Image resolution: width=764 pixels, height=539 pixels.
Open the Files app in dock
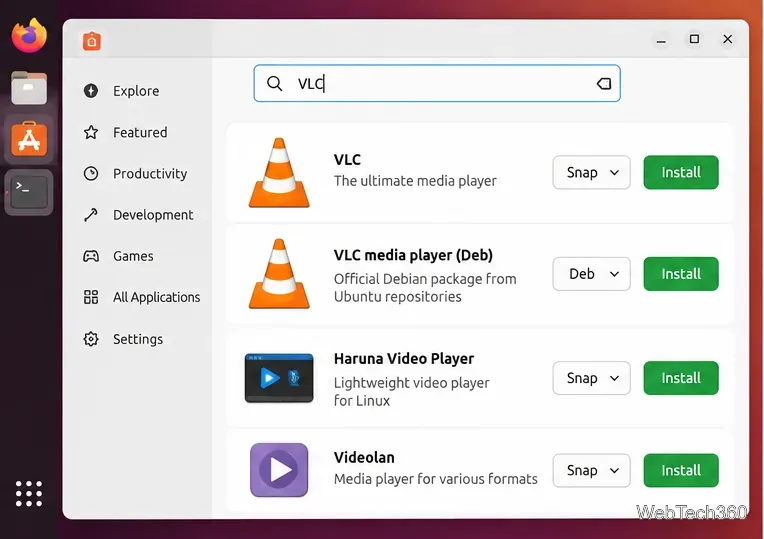coord(29,88)
